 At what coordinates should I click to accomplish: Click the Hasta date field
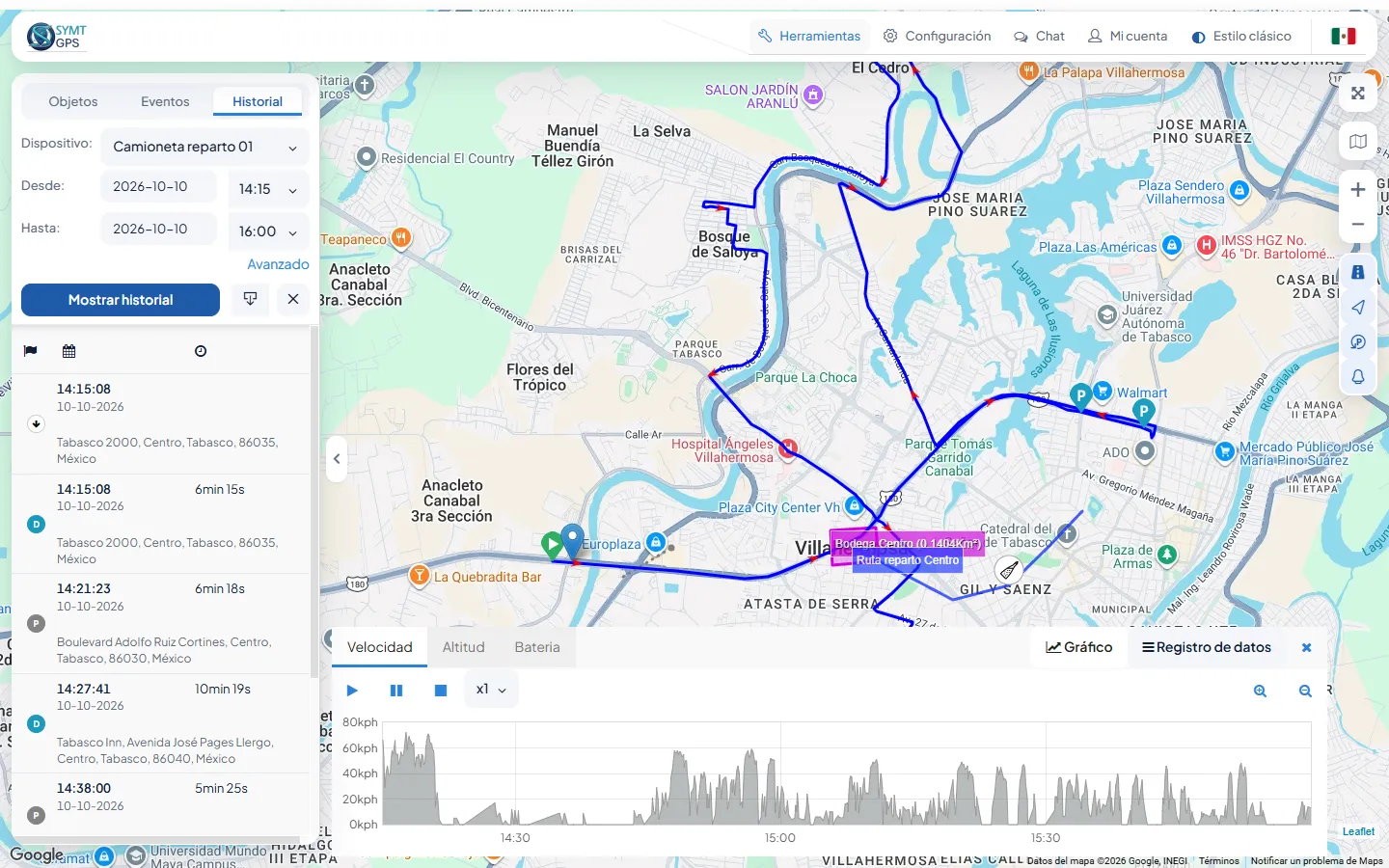(x=158, y=230)
